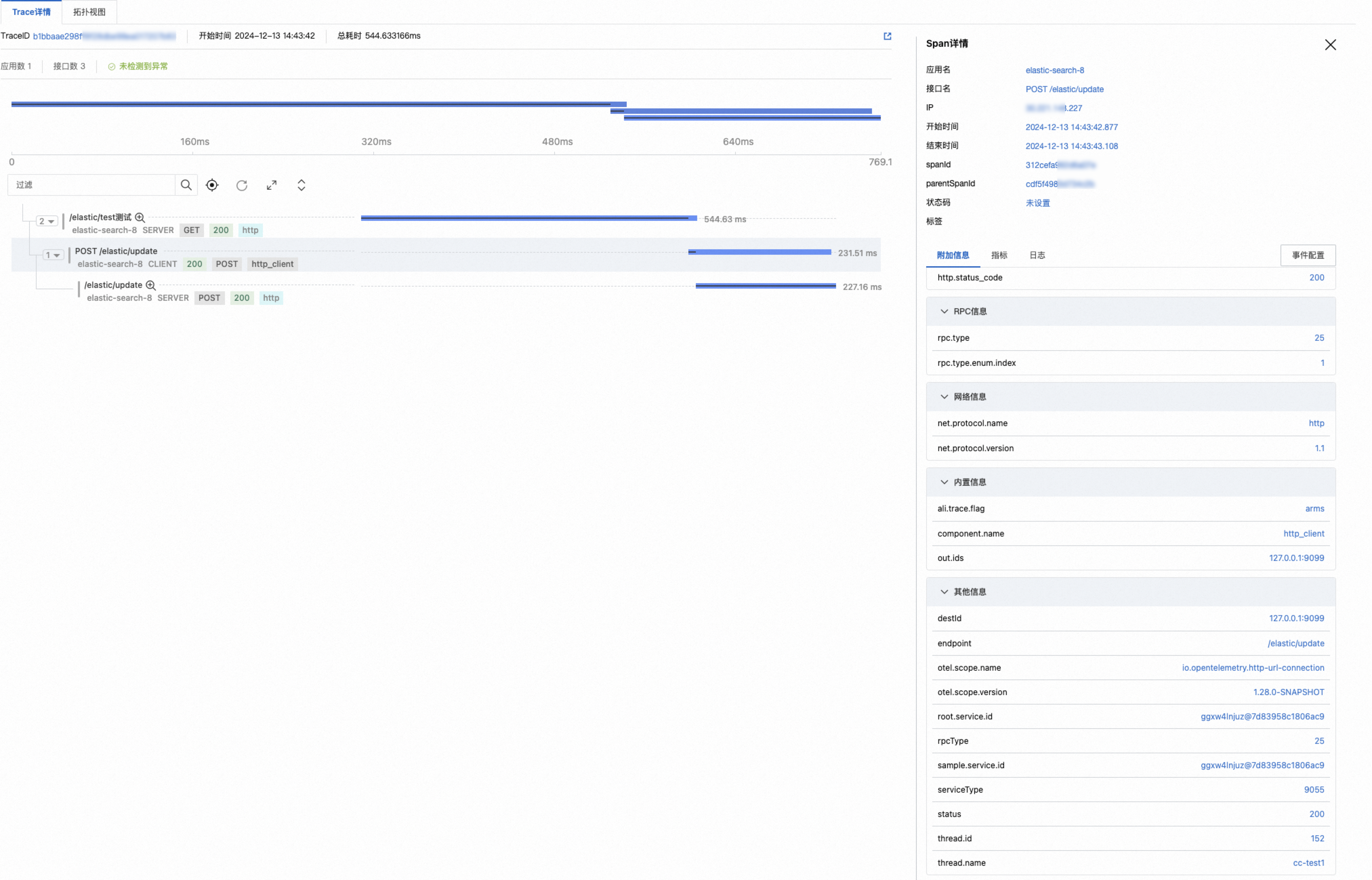Click the 事件配置 button
1372x880 pixels.
[x=1307, y=255]
